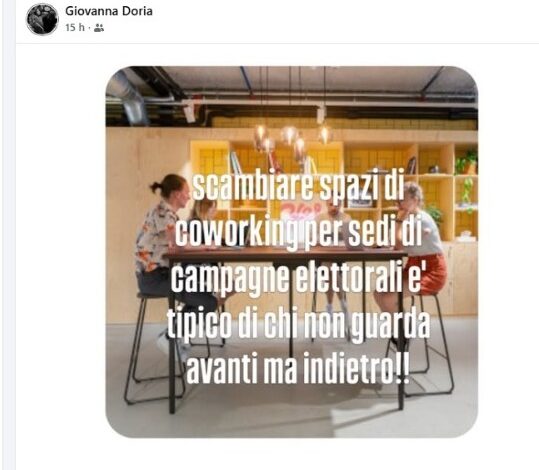539x470 pixels.
Task: Click the 'coworking per sedi di' text line
Action: [x=298, y=233]
